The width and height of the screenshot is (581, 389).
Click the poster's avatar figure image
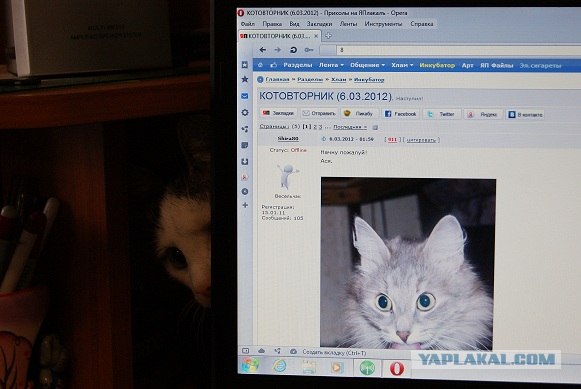(x=287, y=177)
